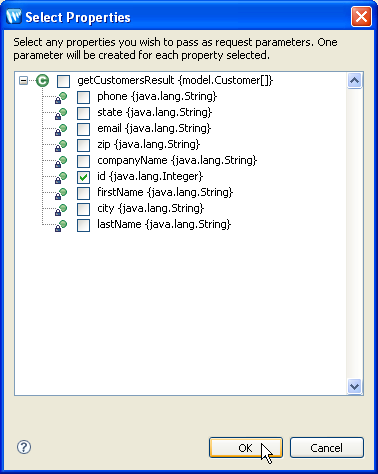Click the scrollbar up arrow

pos(354,81)
